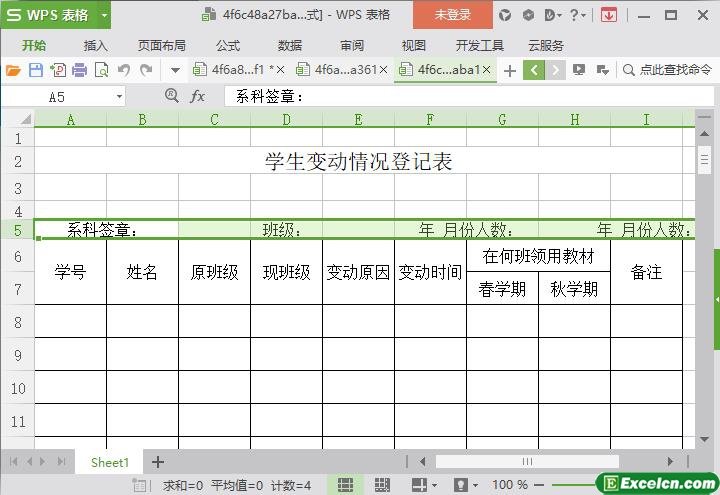
Task: Click the fx insert function icon
Action: tap(197, 96)
